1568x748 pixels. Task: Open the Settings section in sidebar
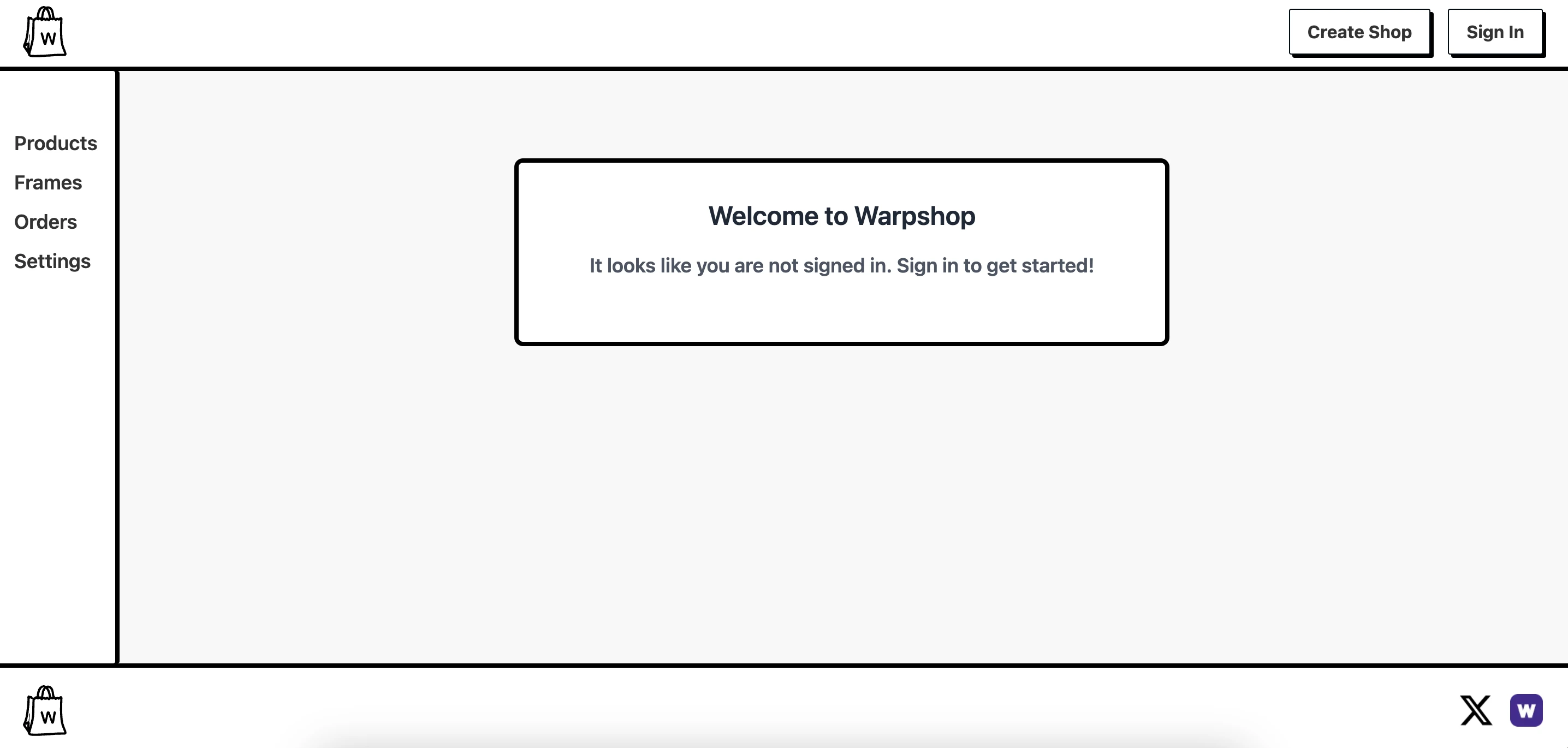pyautogui.click(x=52, y=260)
